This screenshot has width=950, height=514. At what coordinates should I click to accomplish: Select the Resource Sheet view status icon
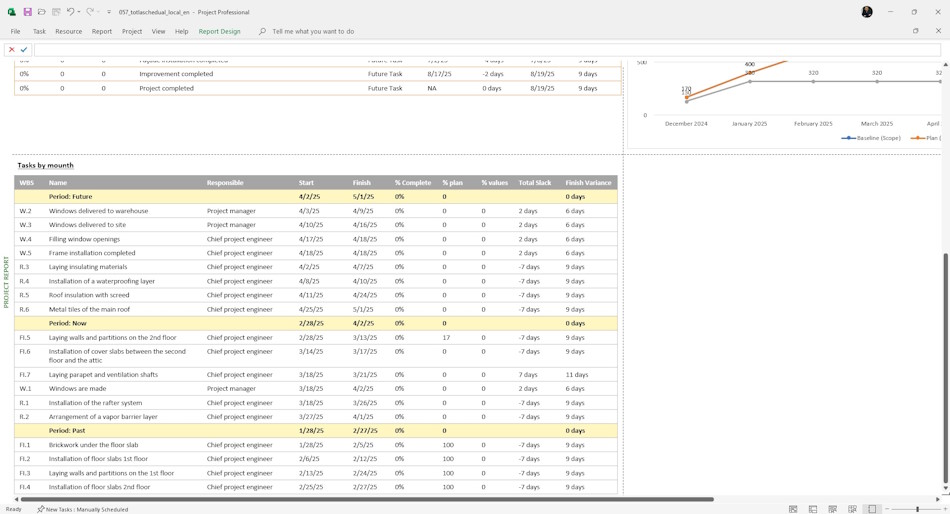(852, 509)
